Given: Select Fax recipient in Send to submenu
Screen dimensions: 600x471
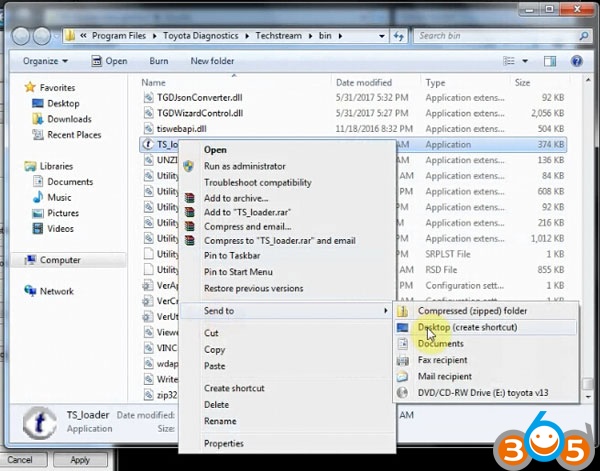Looking at the screenshot, I should (x=442, y=360).
